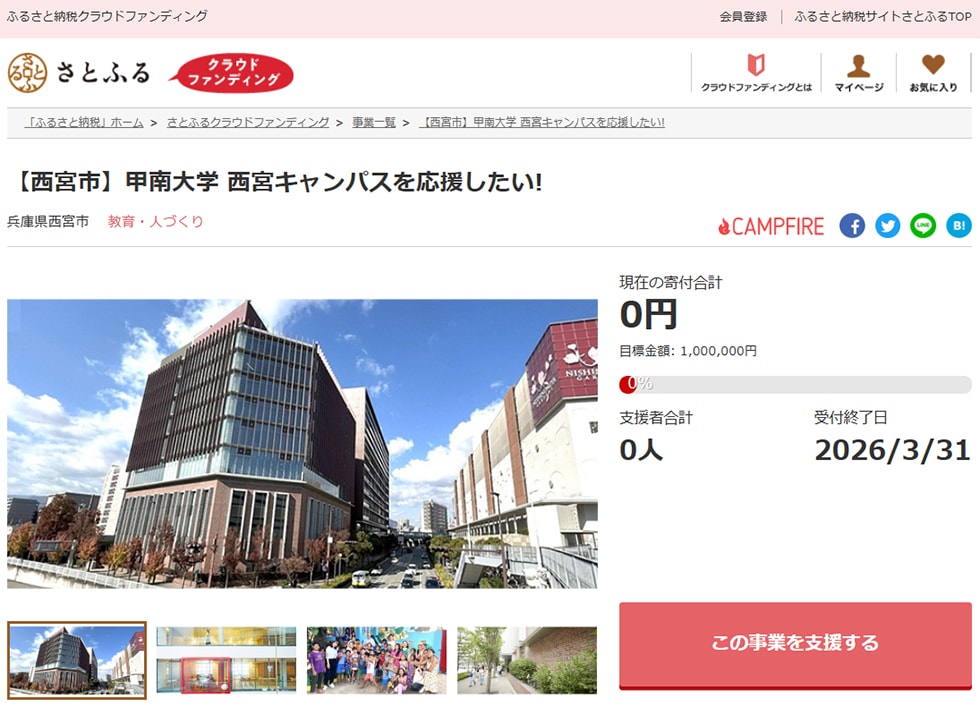
Task: Share the campaign on Twitter
Action: click(887, 226)
